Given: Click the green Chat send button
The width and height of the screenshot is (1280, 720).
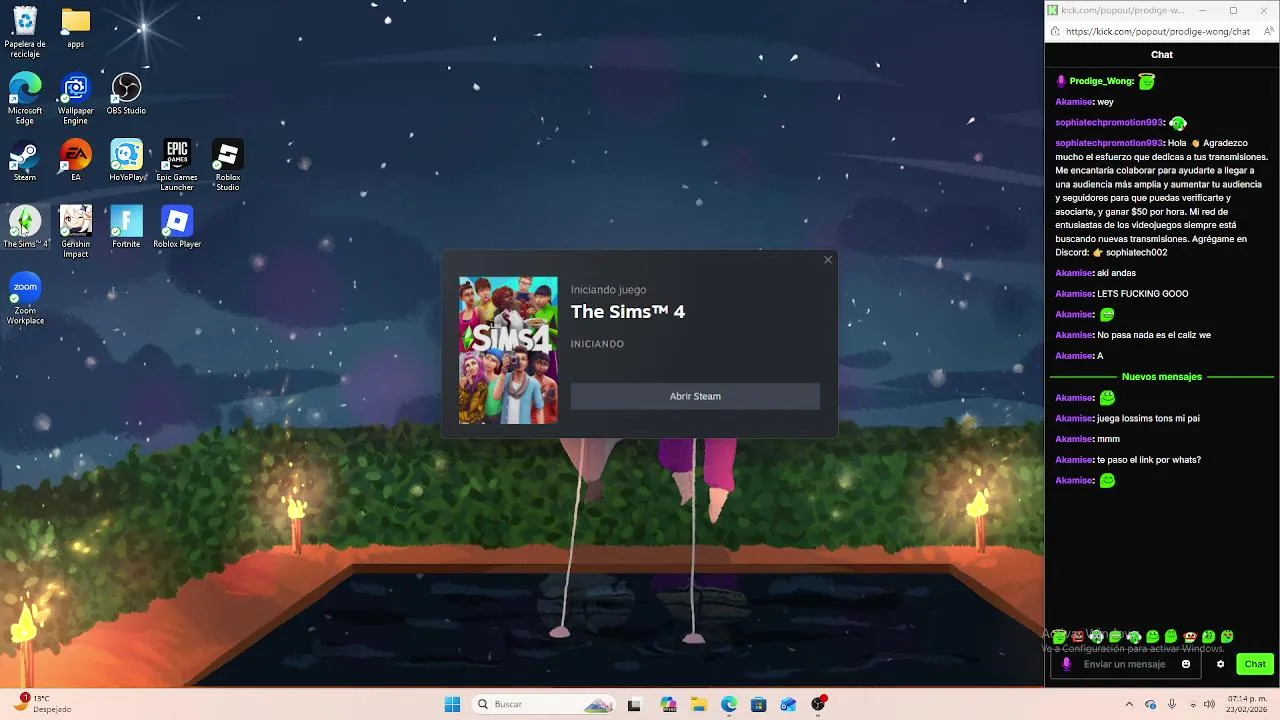Looking at the screenshot, I should coord(1255,664).
